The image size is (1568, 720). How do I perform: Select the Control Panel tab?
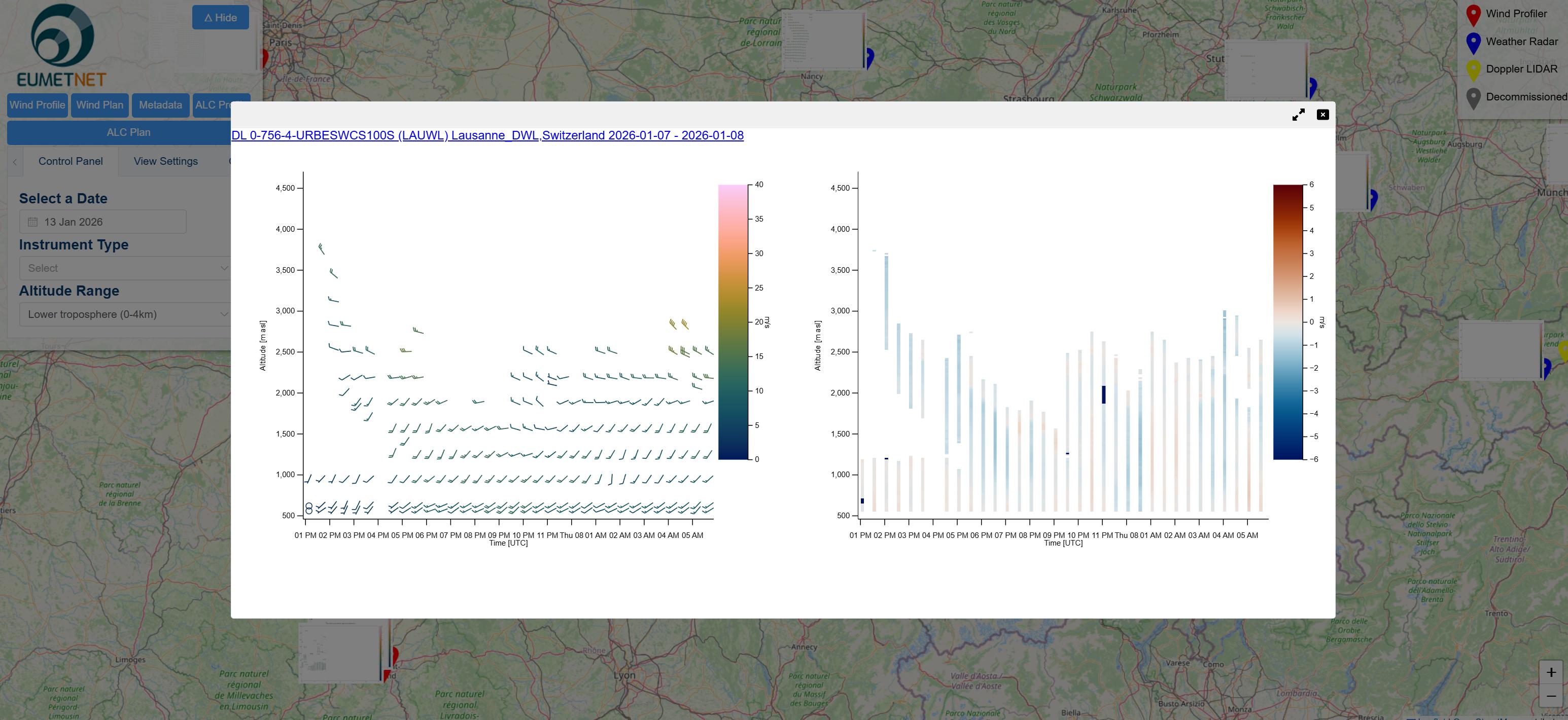71,161
